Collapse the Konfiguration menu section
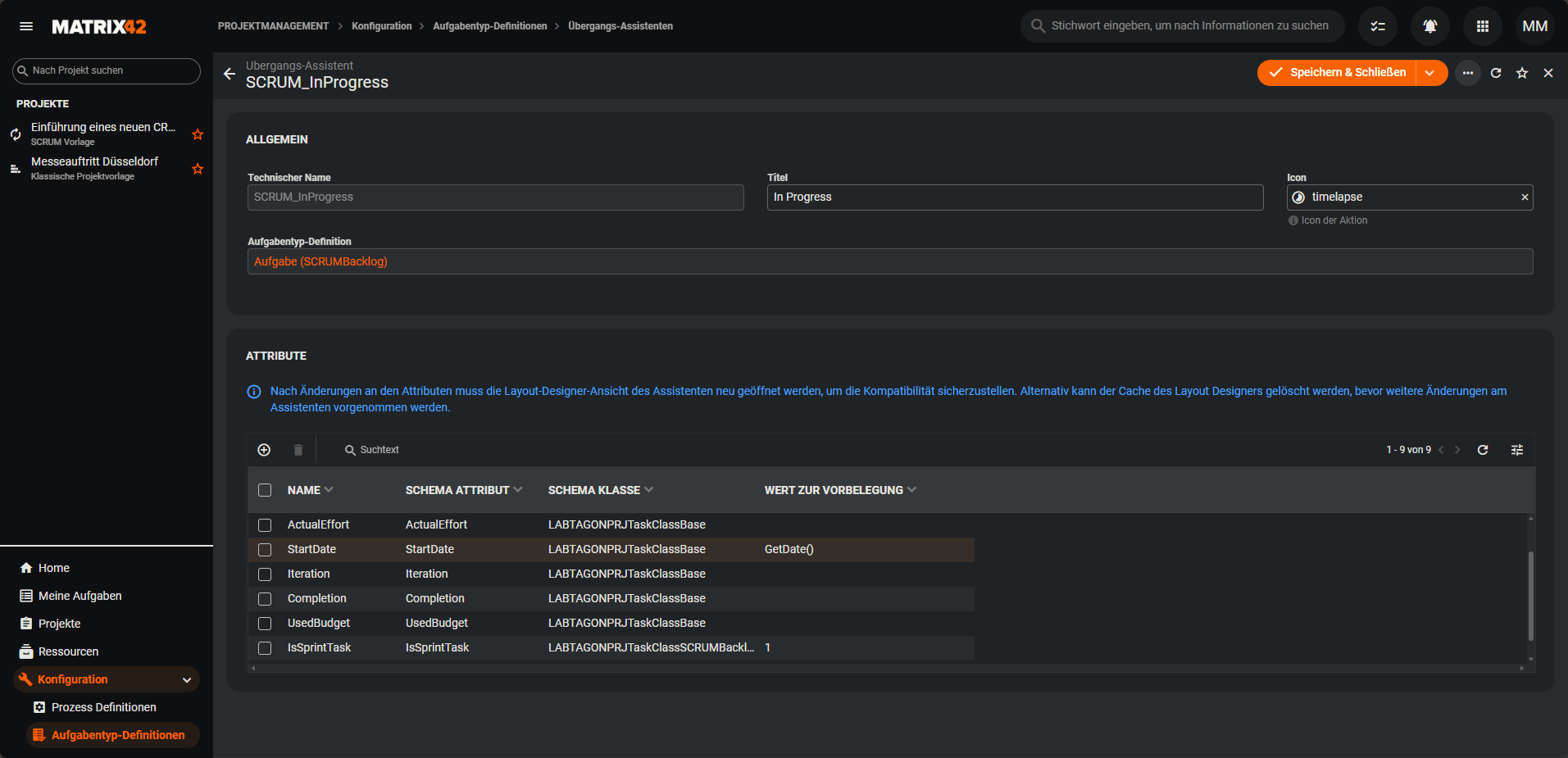The width and height of the screenshot is (1568, 758). click(187, 679)
